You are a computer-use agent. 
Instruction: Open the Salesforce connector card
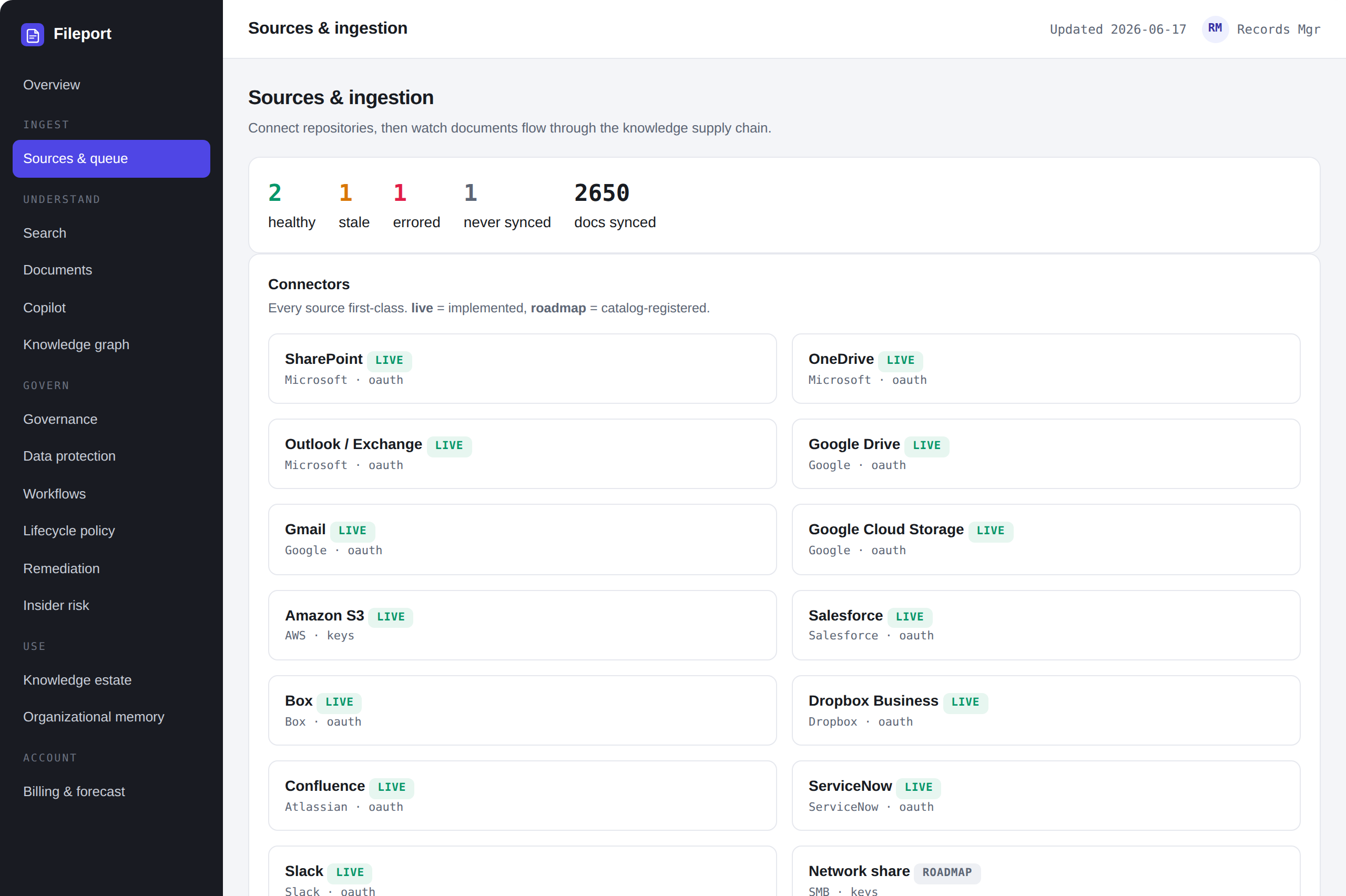click(x=1045, y=625)
